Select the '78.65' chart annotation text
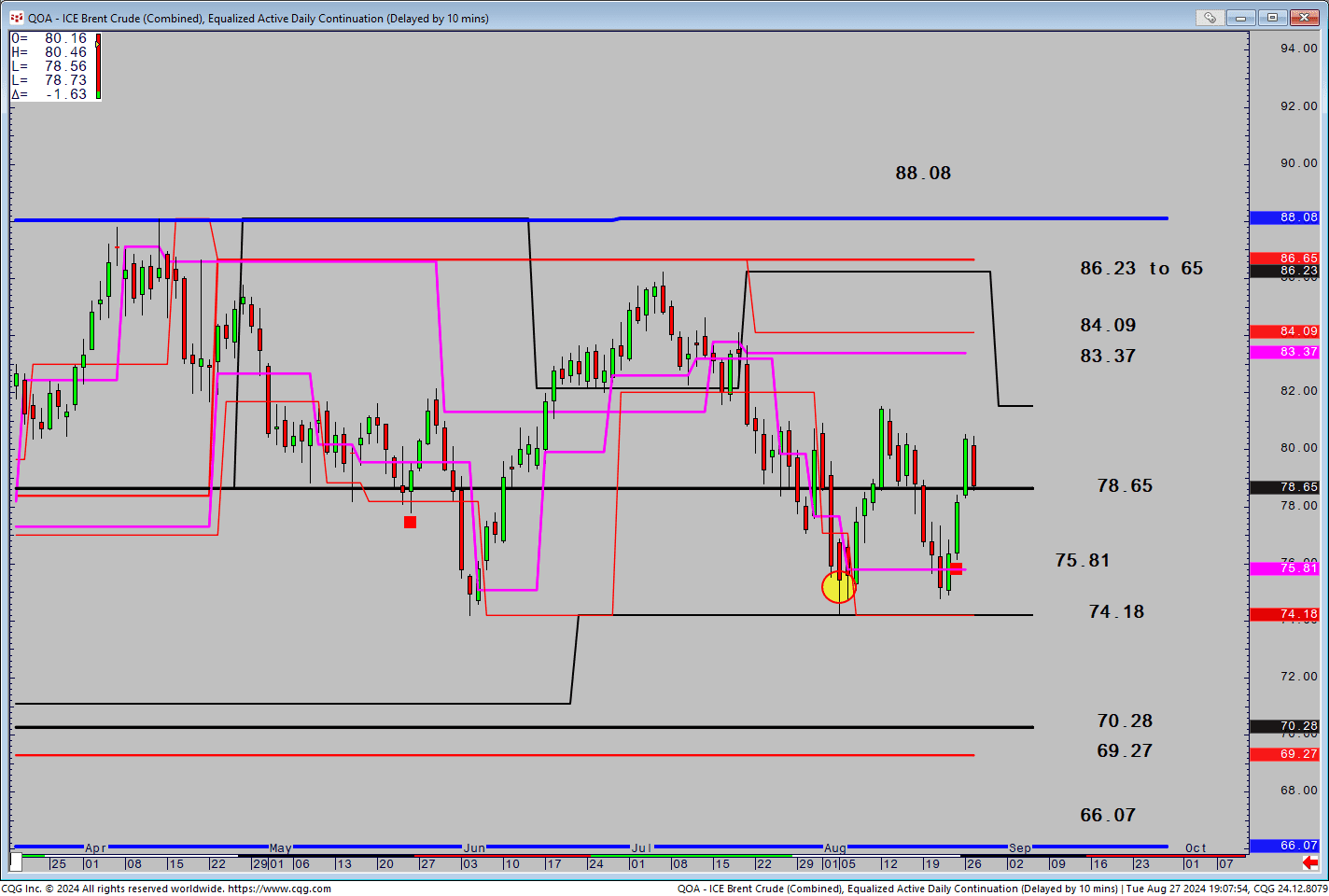Screen dimensions: 1329x896 coord(1125,485)
